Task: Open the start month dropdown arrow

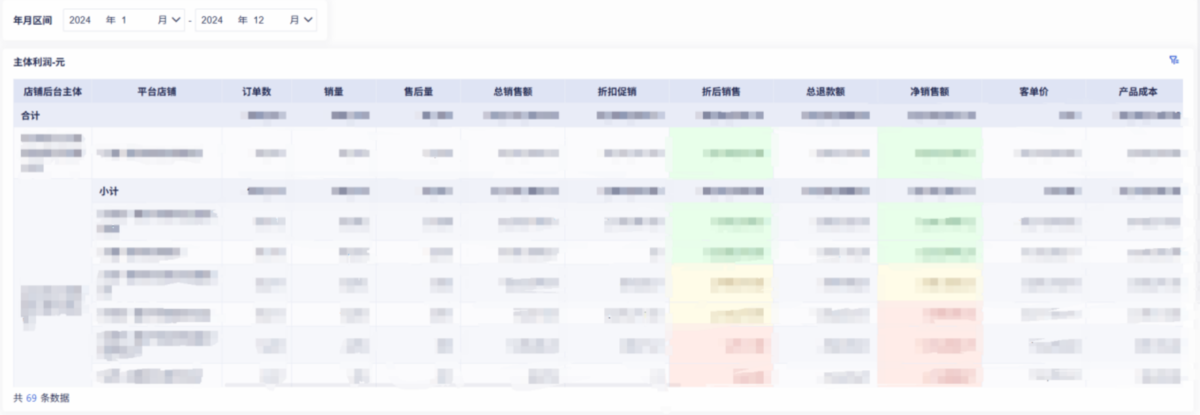Action: pyautogui.click(x=176, y=20)
